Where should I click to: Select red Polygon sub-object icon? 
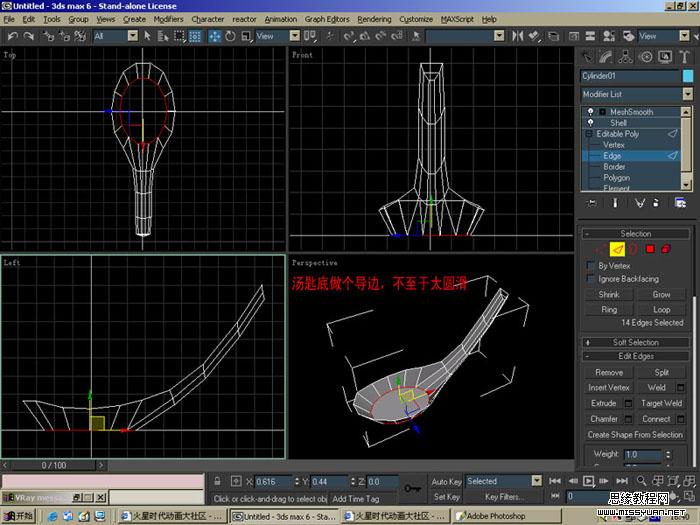pos(650,249)
